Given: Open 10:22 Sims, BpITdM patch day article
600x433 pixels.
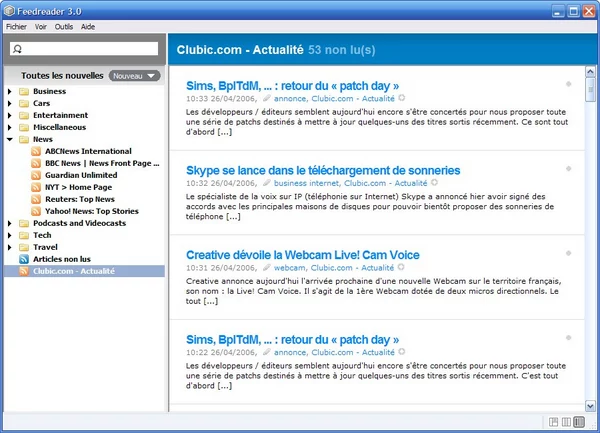Looking at the screenshot, I should [x=292, y=340].
